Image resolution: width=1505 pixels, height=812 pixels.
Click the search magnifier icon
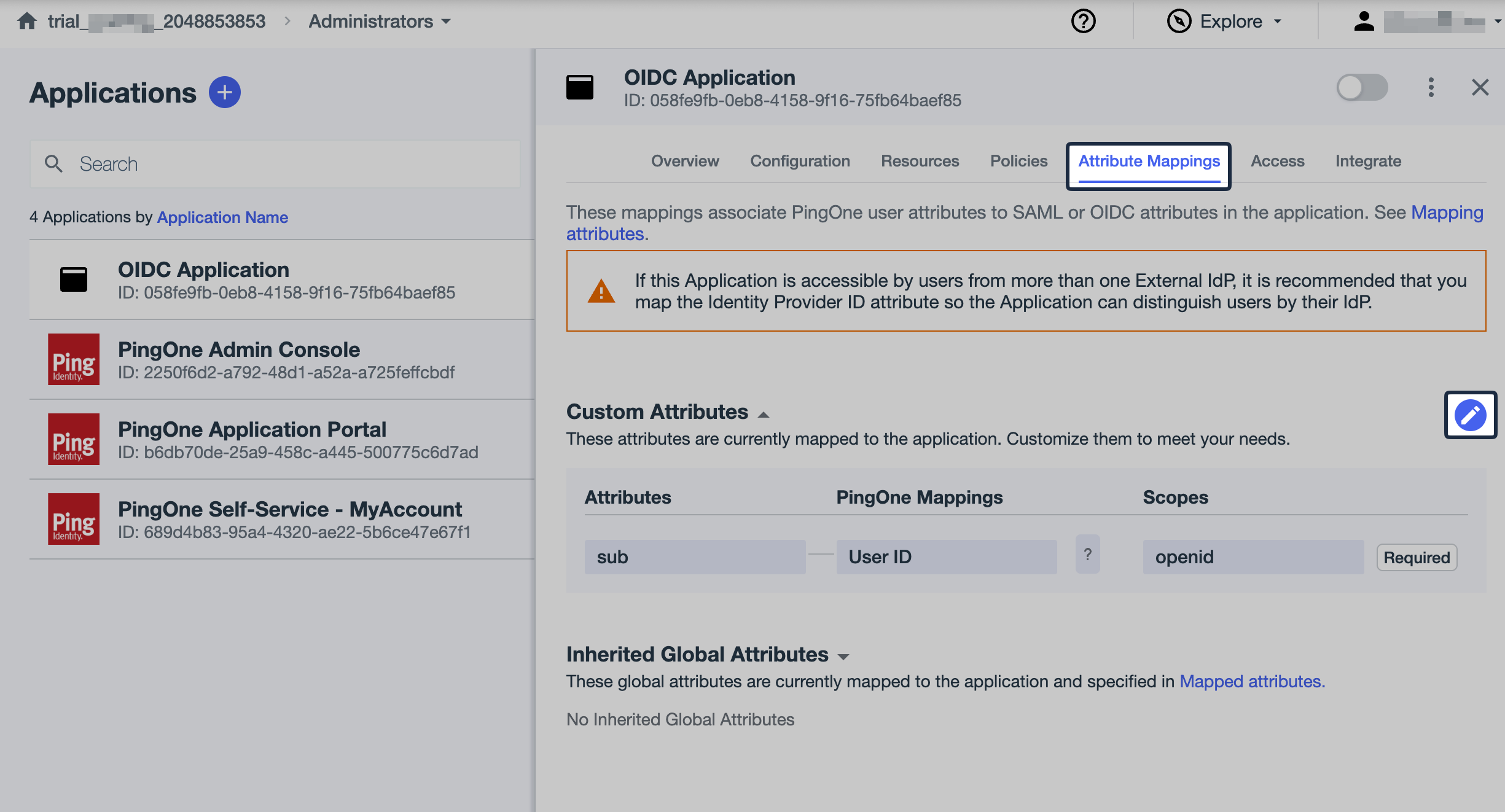(x=54, y=163)
